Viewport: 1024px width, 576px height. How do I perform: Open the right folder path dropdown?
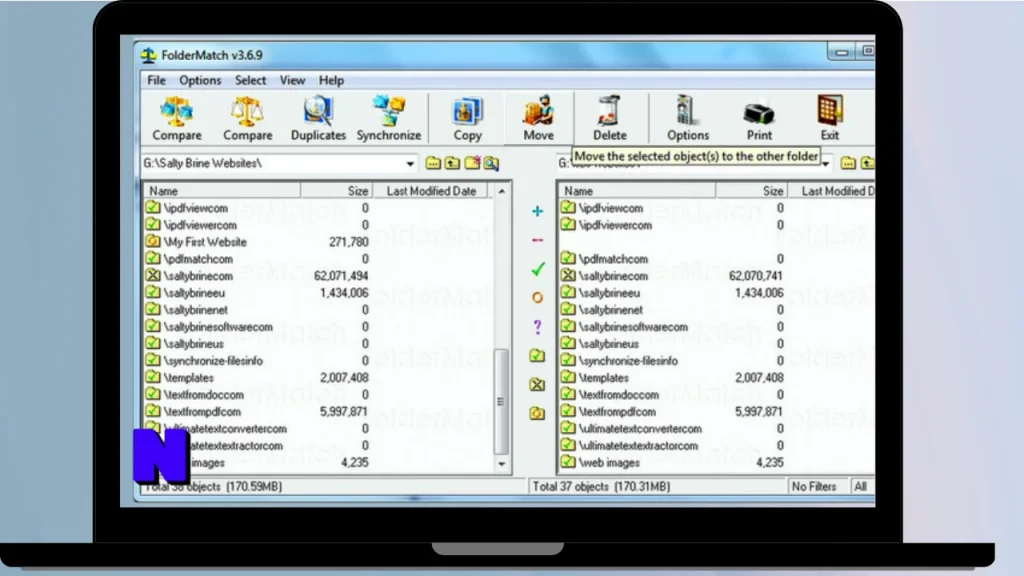click(x=826, y=164)
